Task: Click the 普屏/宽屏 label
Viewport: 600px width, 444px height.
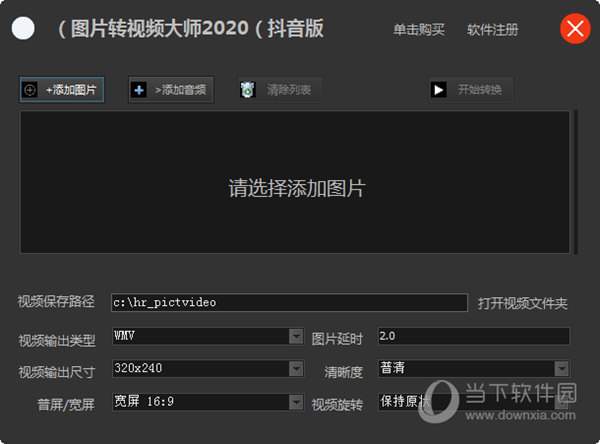Action: click(x=66, y=405)
